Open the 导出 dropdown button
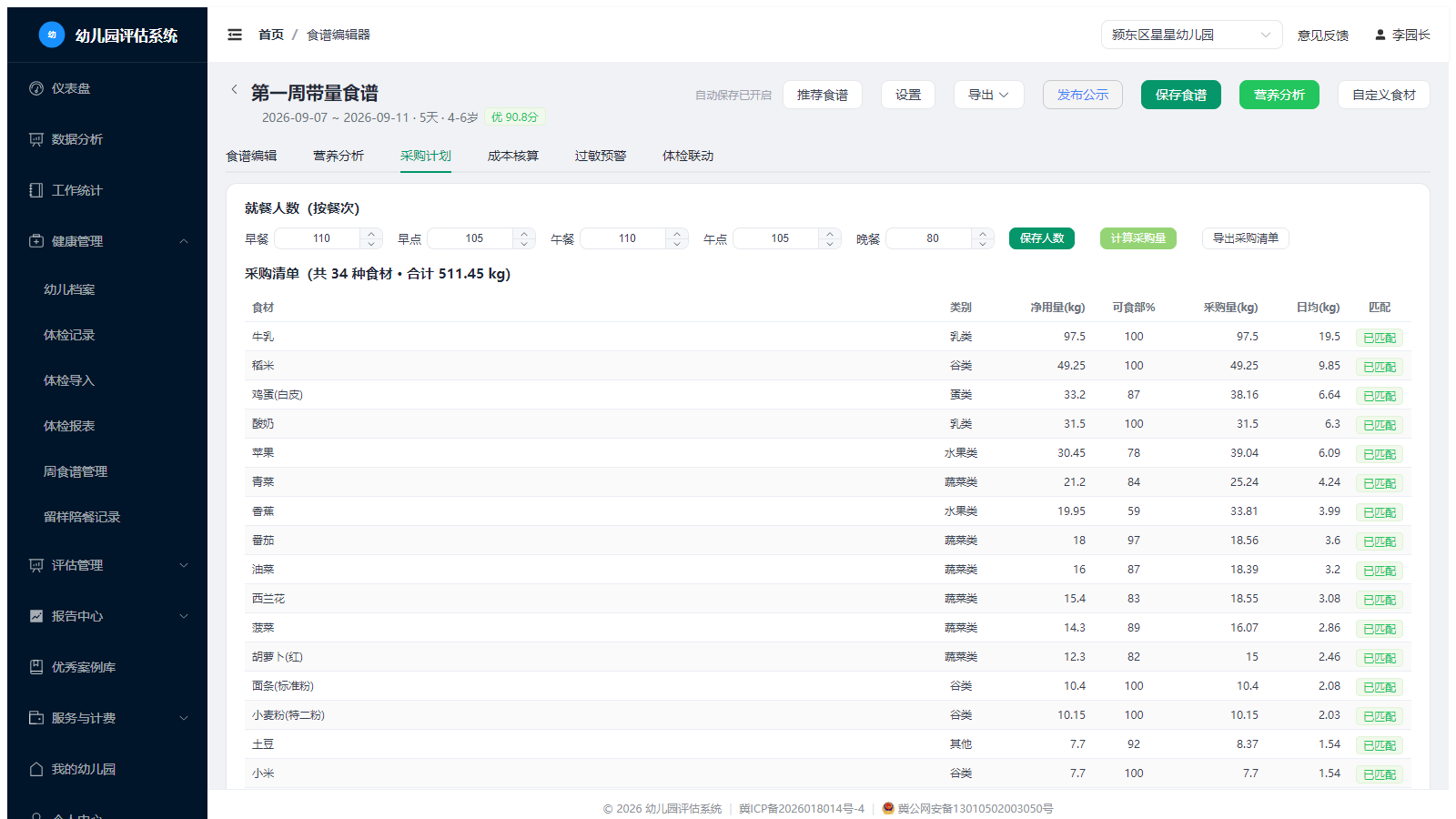 pyautogui.click(x=988, y=95)
